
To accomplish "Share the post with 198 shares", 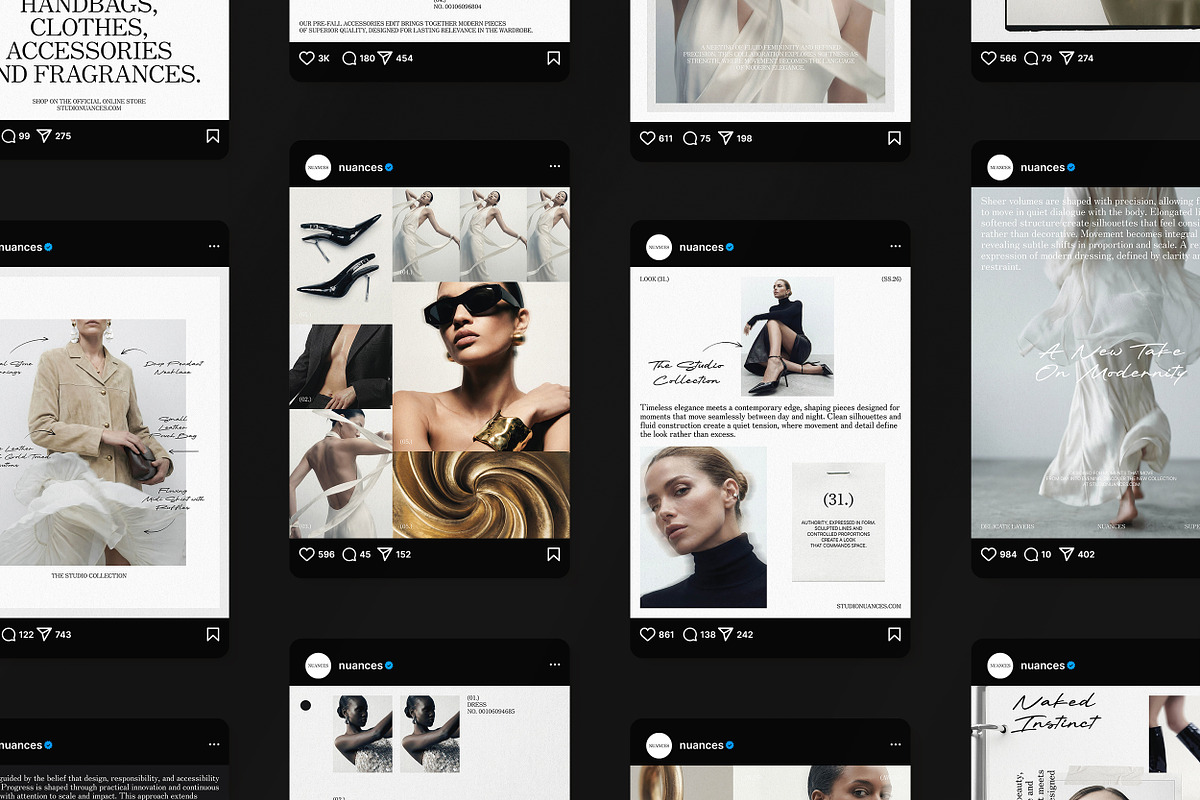I will [725, 138].
